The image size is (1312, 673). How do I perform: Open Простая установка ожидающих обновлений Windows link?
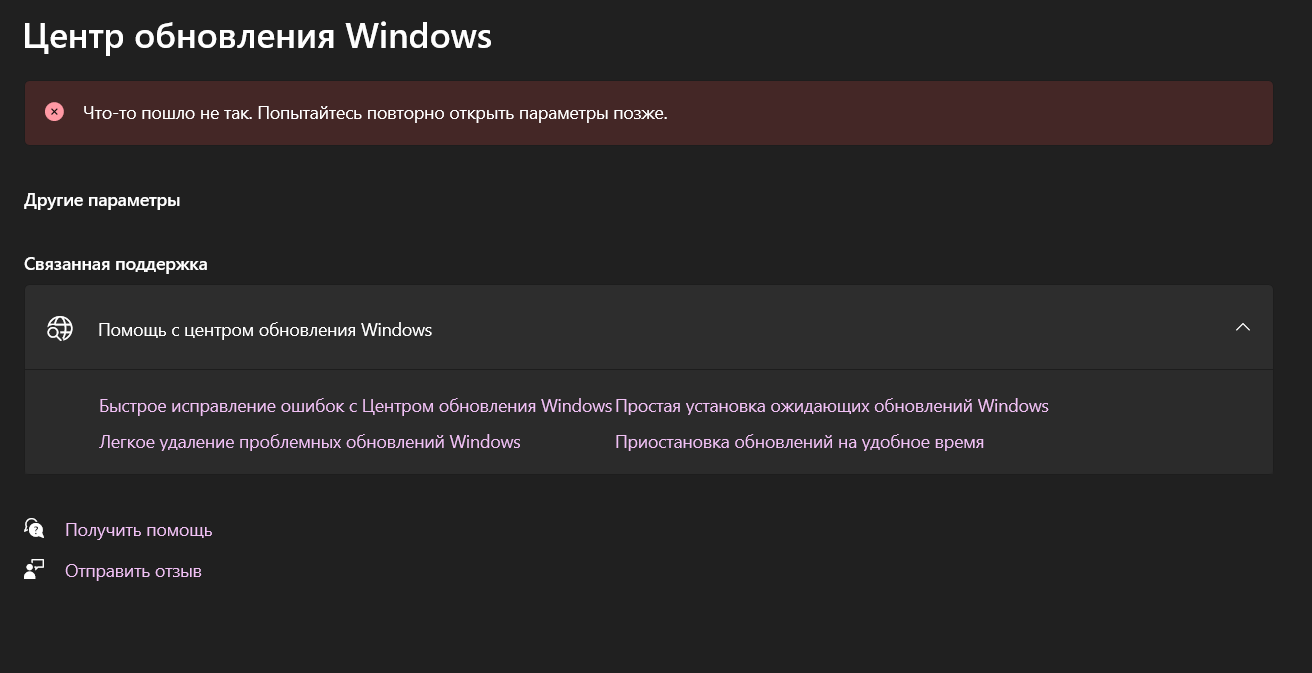[832, 406]
